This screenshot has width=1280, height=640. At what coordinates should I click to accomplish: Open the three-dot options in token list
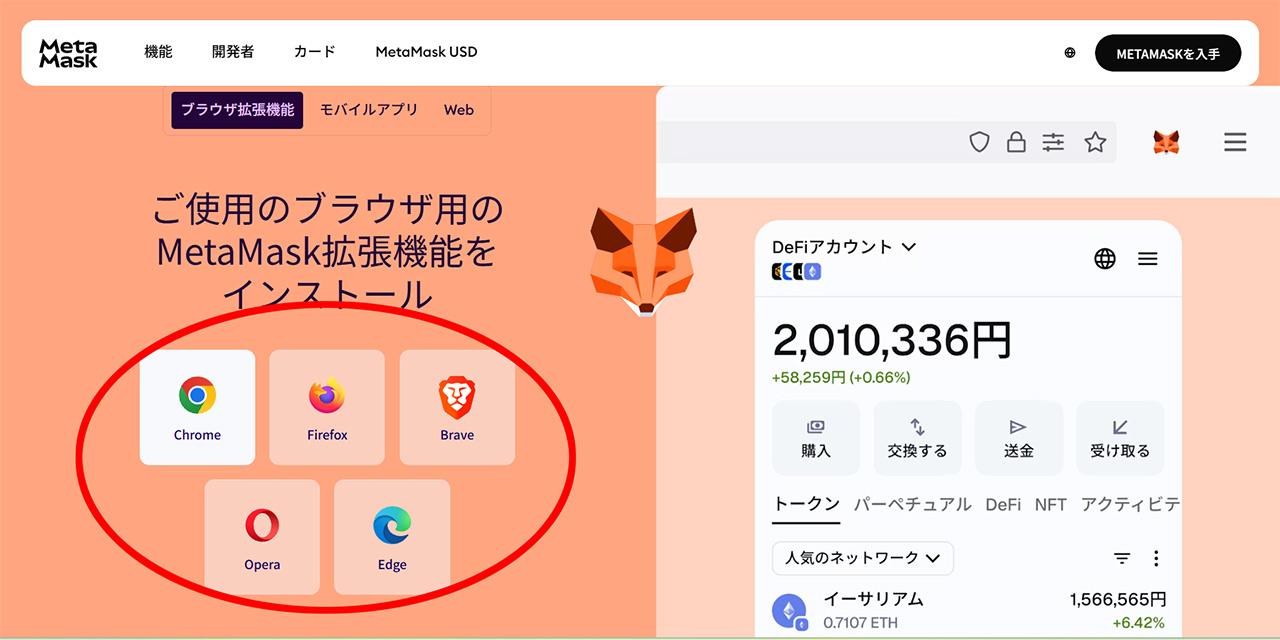(1156, 558)
